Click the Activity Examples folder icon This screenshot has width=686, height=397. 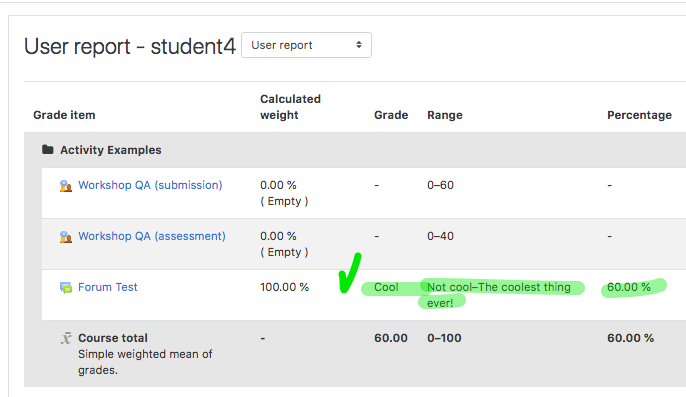48,150
